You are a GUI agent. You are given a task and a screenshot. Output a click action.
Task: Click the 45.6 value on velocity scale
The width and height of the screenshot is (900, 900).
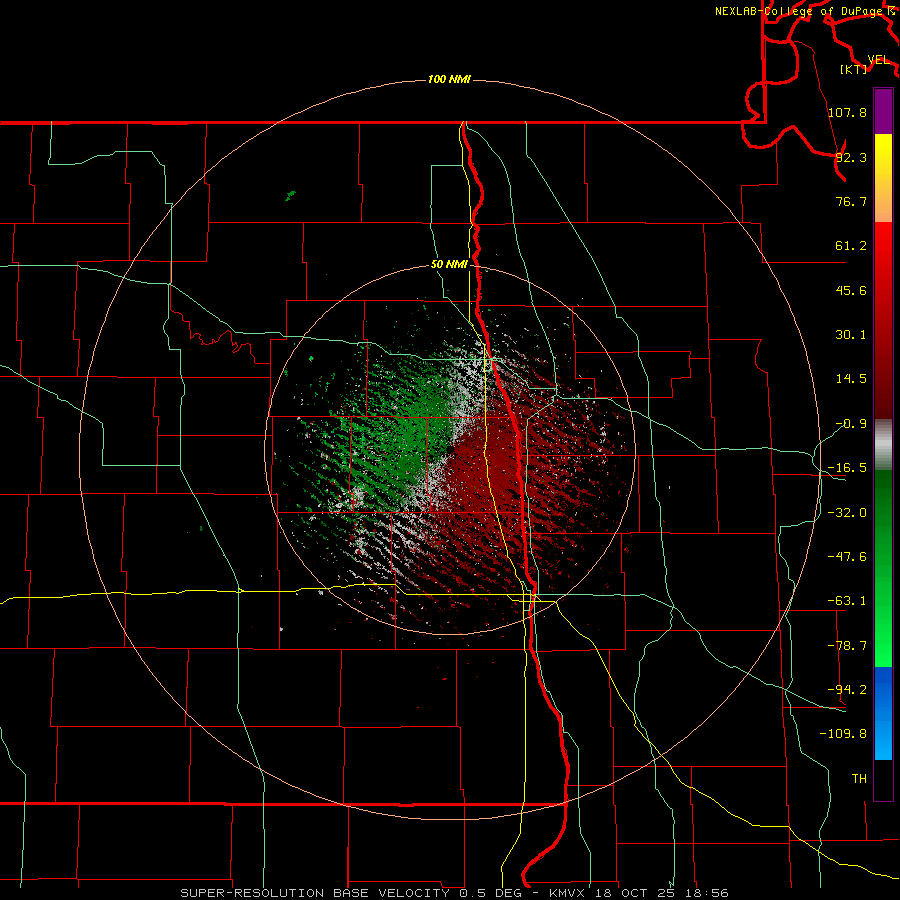click(851, 290)
